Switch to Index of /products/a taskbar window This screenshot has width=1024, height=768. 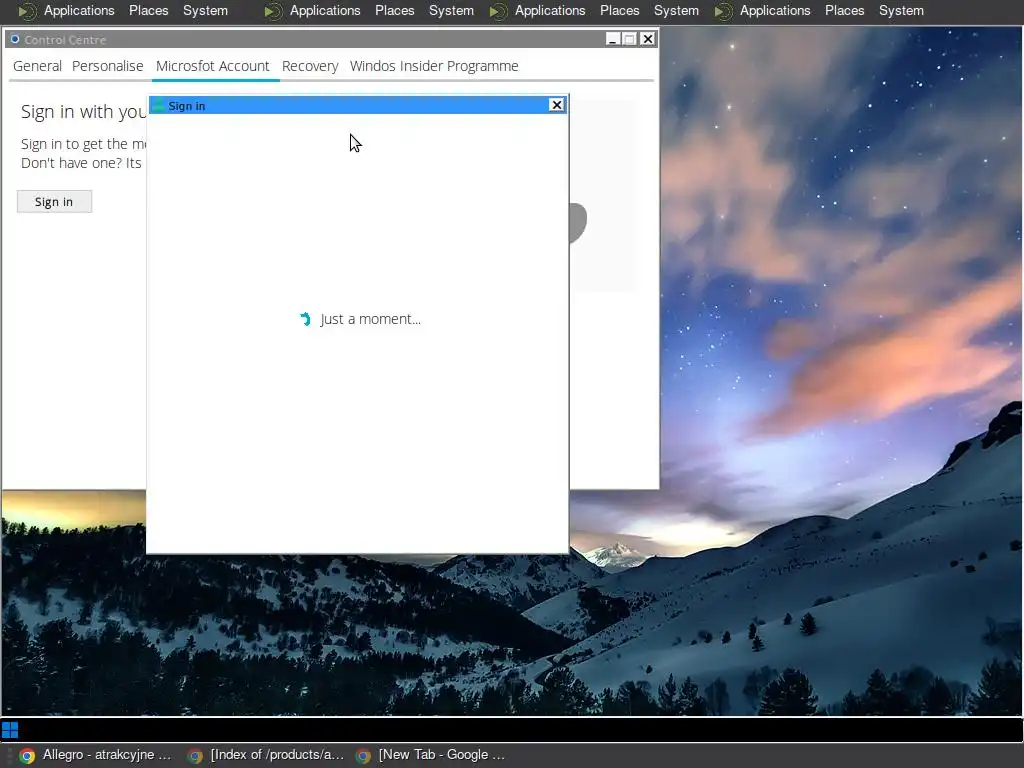pos(264,755)
